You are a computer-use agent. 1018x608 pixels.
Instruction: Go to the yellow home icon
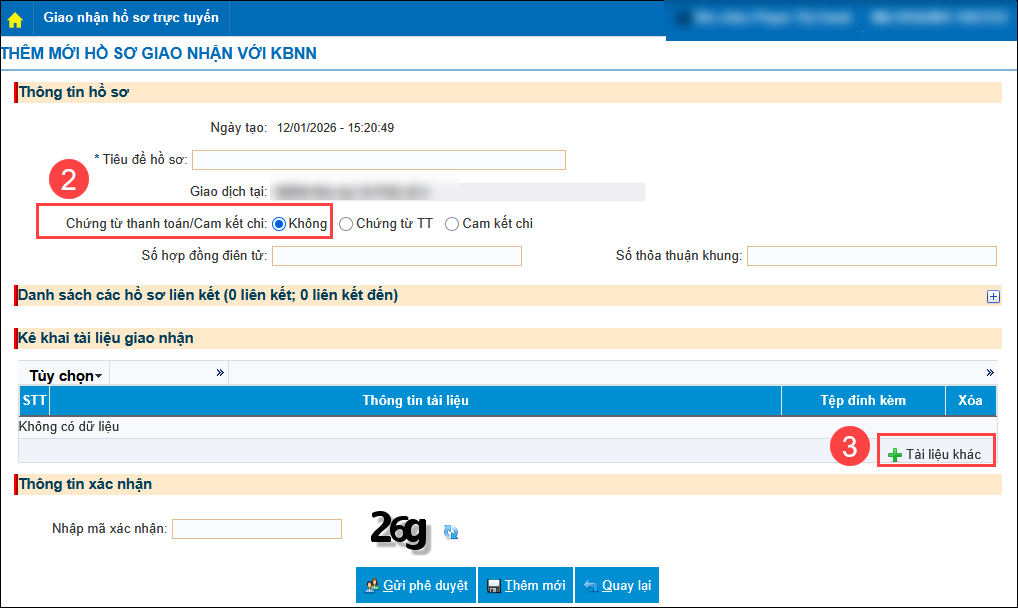pos(15,20)
